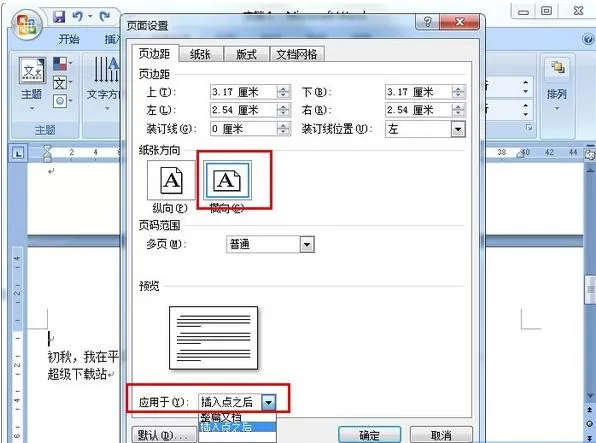Click the 右 right margin field

click(418, 110)
